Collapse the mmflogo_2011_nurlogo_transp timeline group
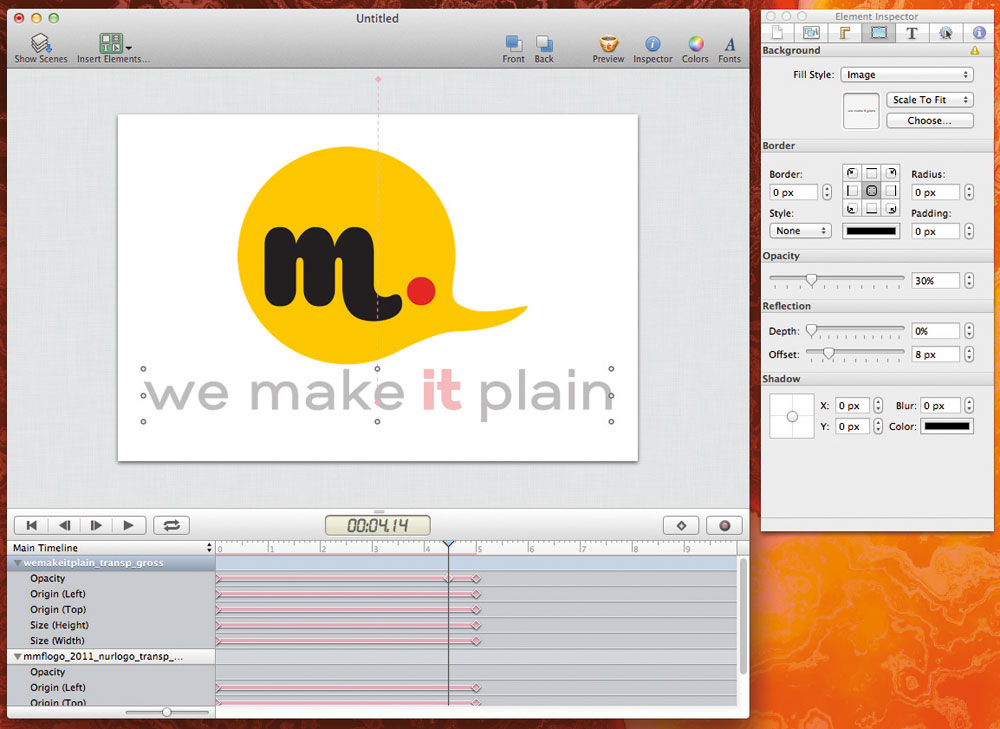Viewport: 1000px width, 729px height. click(x=17, y=656)
